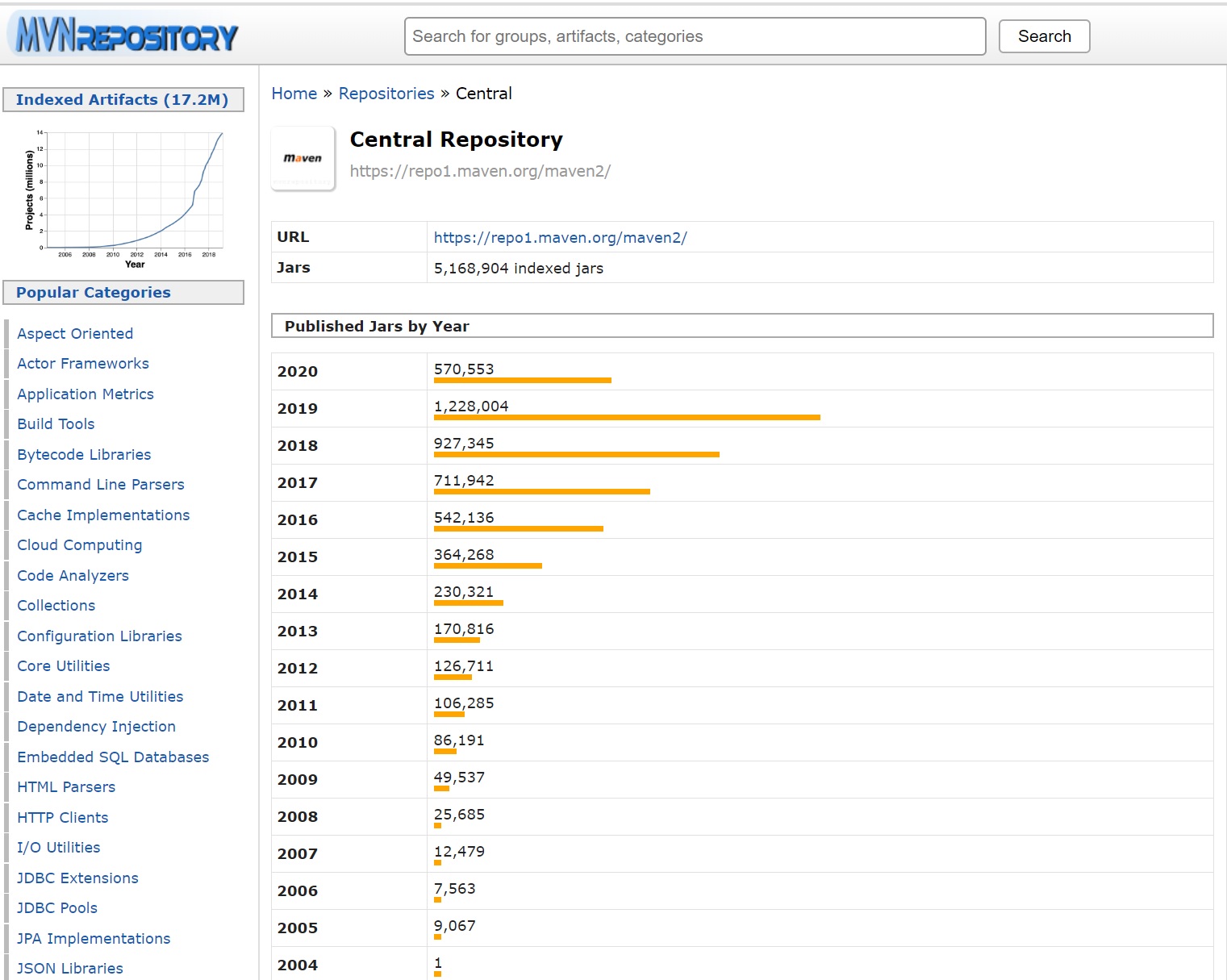This screenshot has width=1227, height=980.
Task: Select the JSON Libraries category
Action: pyautogui.click(x=70, y=969)
